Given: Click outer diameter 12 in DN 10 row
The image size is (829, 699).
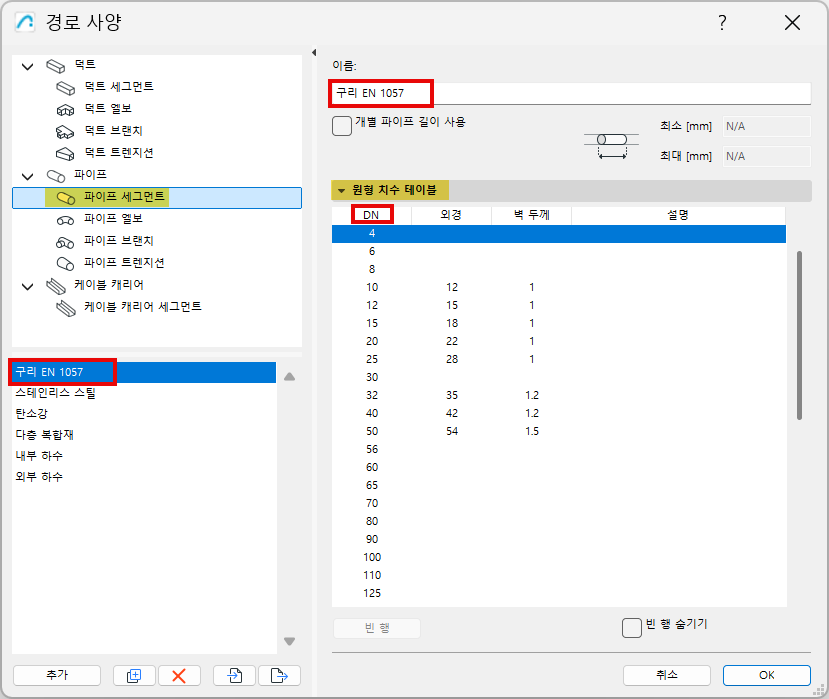Looking at the screenshot, I should point(452,288).
